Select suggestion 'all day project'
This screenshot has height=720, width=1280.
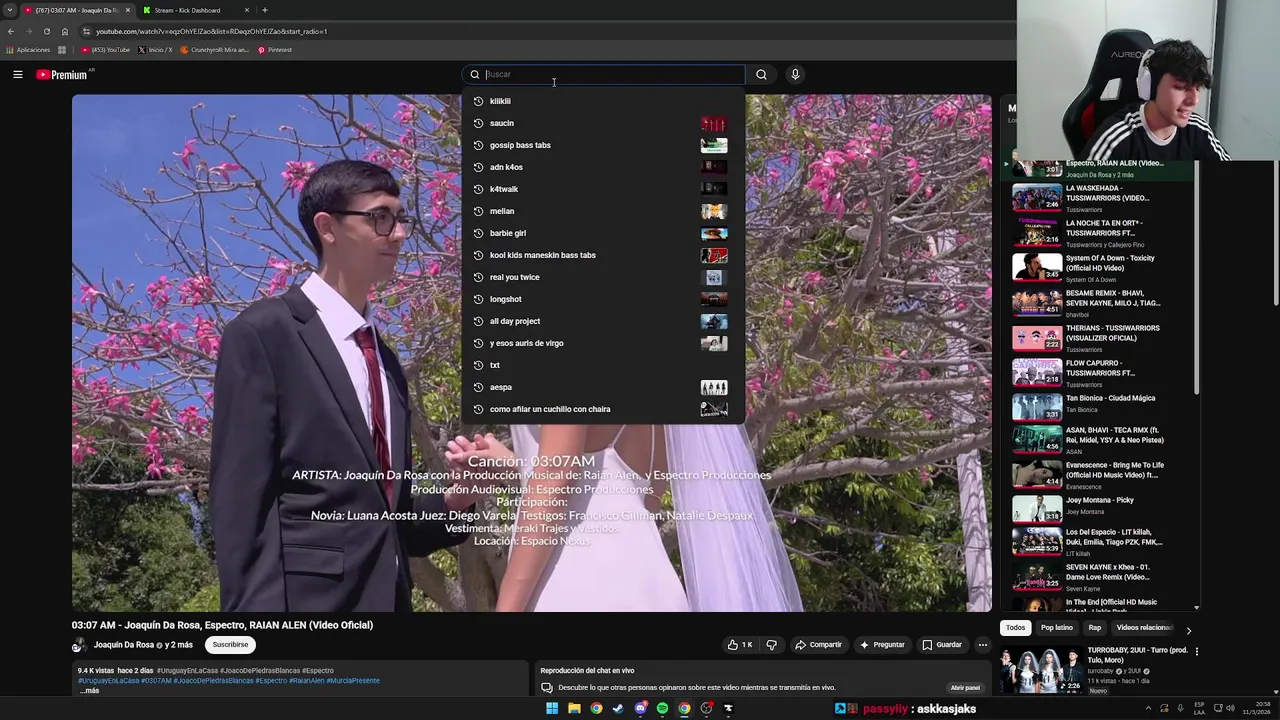coord(603,321)
